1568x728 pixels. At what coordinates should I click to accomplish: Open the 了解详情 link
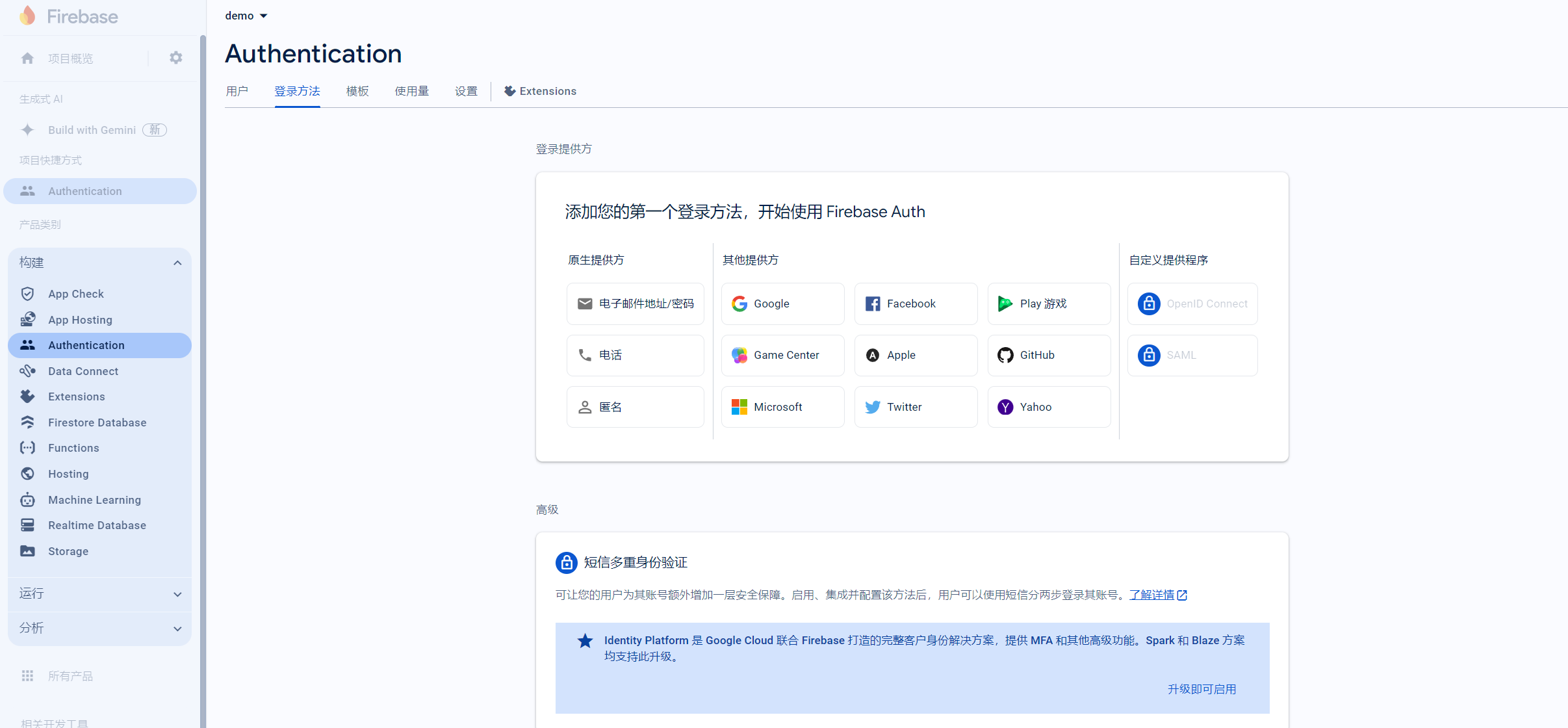1158,595
